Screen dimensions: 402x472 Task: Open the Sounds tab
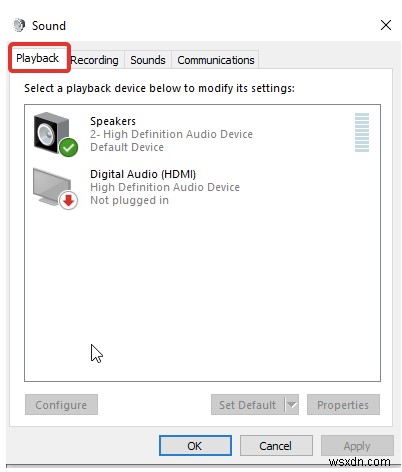click(x=148, y=60)
